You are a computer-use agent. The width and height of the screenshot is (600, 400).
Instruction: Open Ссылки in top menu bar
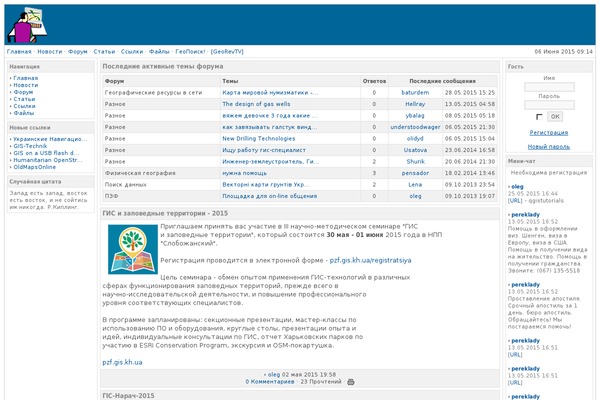[x=132, y=52]
